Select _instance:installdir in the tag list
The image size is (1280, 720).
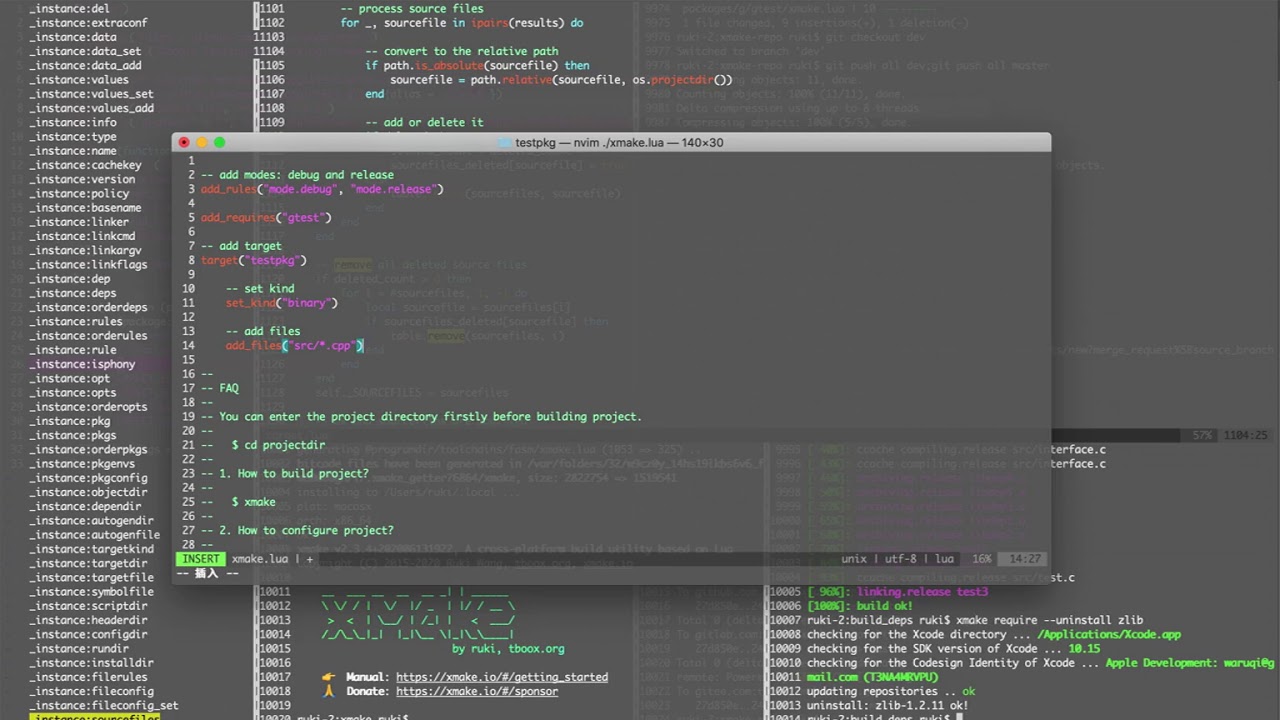click(x=91, y=663)
